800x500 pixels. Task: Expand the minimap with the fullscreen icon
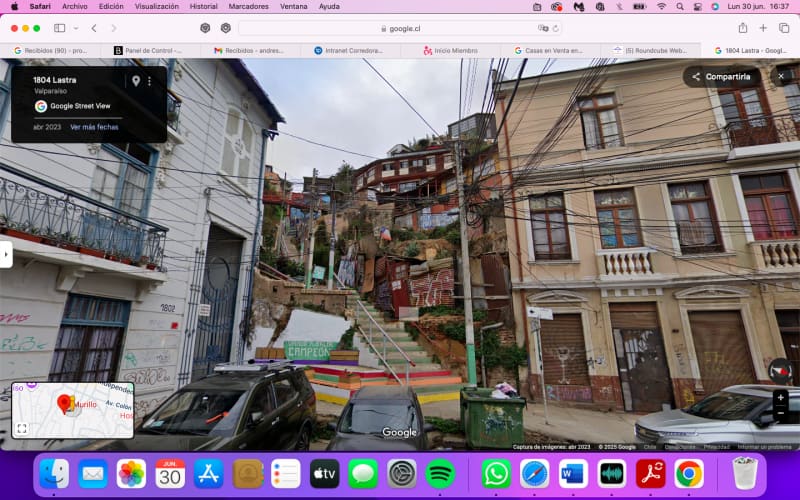point(21,429)
